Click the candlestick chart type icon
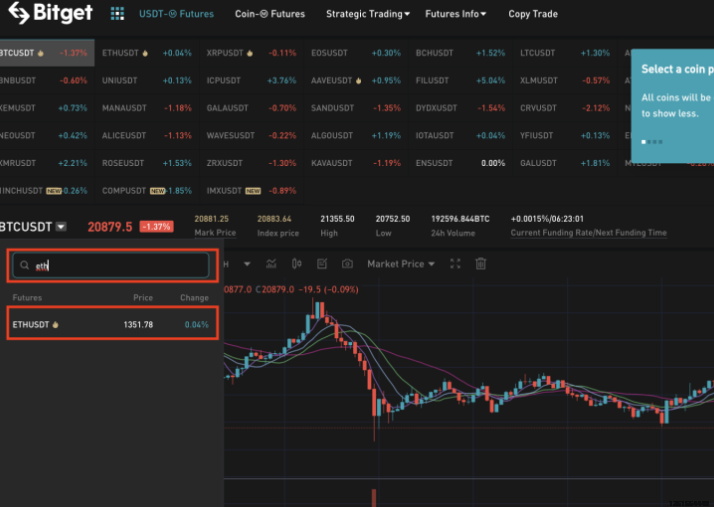 [x=296, y=264]
